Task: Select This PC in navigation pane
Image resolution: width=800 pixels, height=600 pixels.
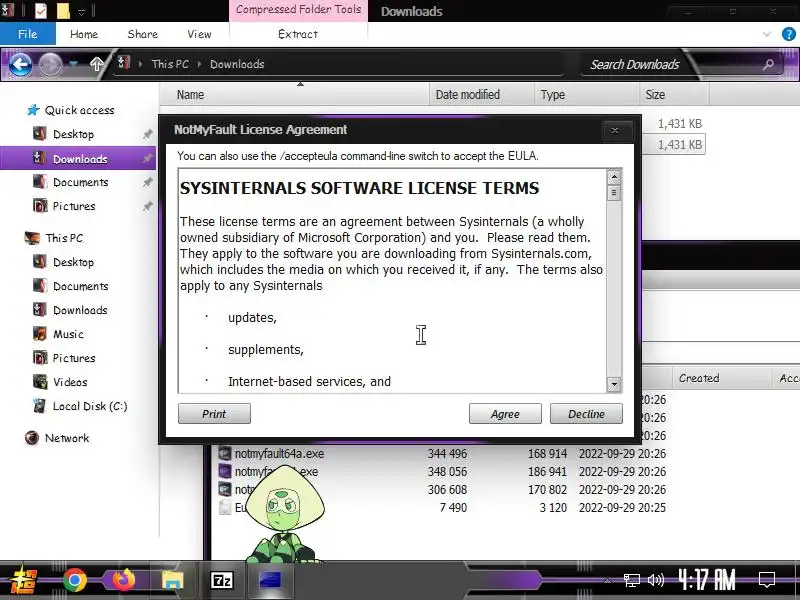Action: 64,238
